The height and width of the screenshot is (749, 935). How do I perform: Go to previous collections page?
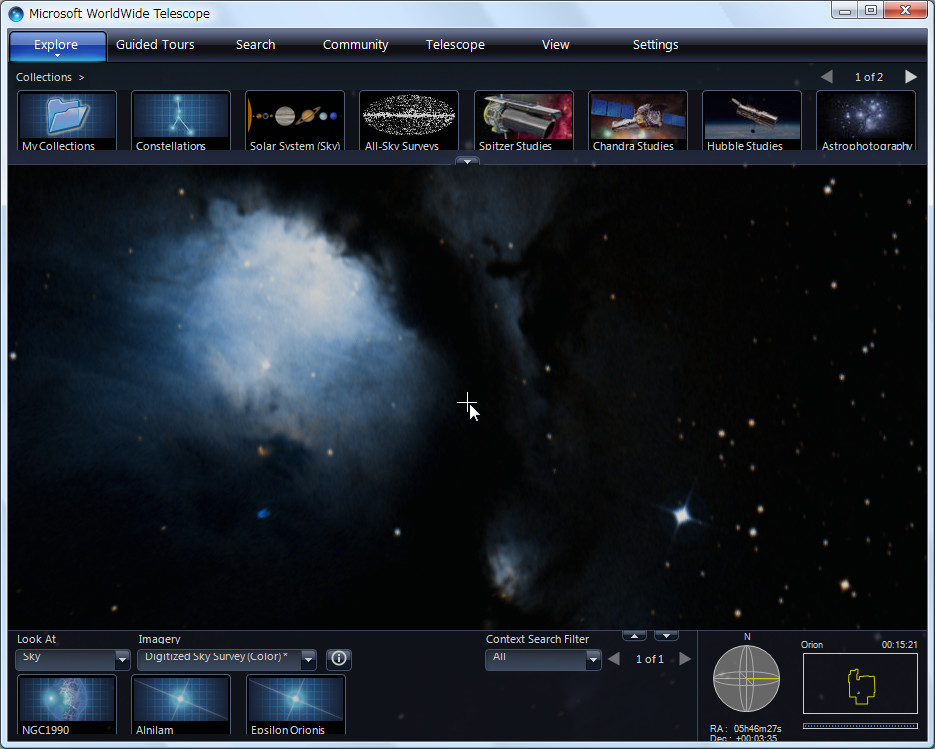coord(826,77)
